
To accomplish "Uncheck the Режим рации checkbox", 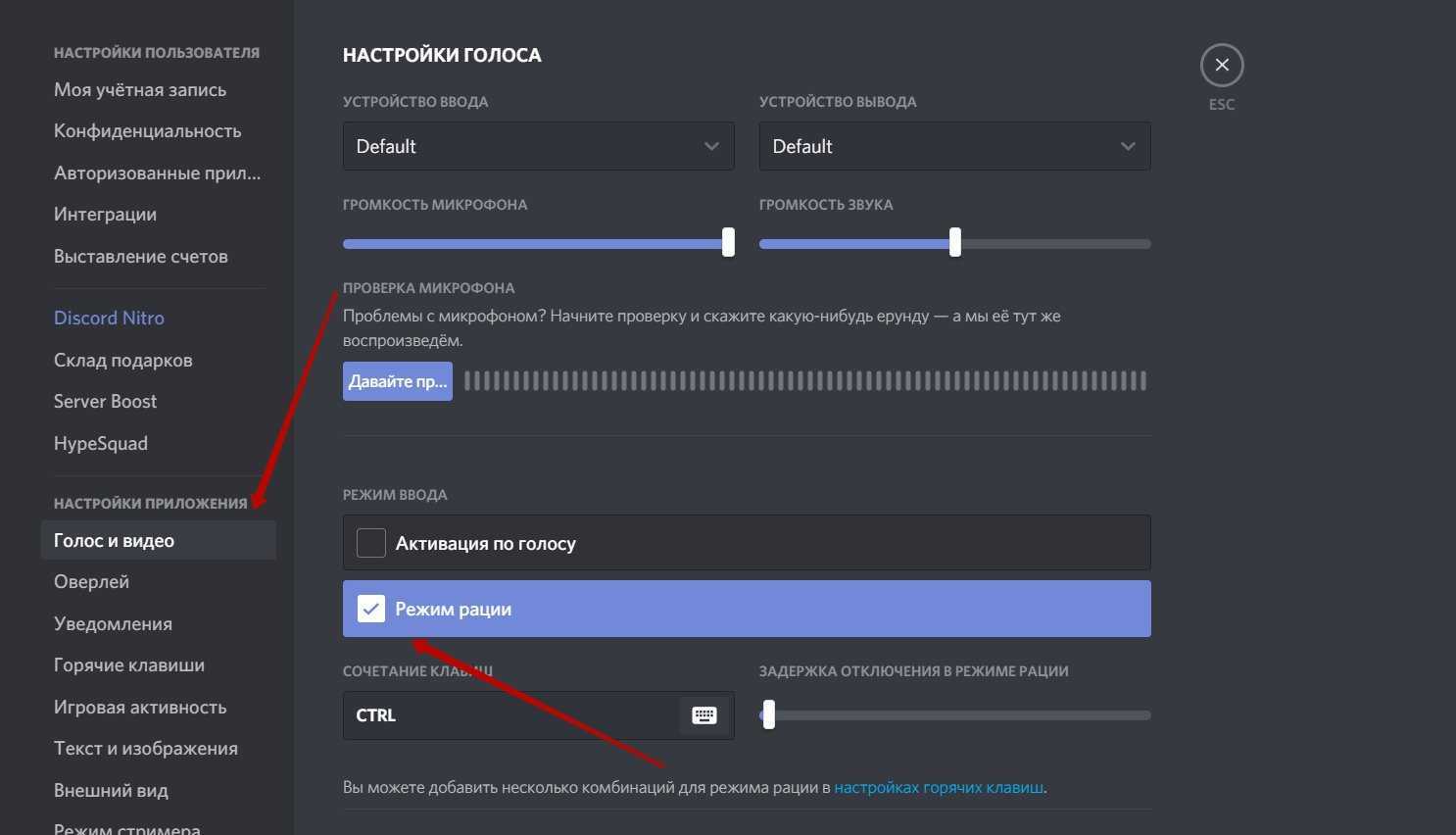I will (x=371, y=609).
